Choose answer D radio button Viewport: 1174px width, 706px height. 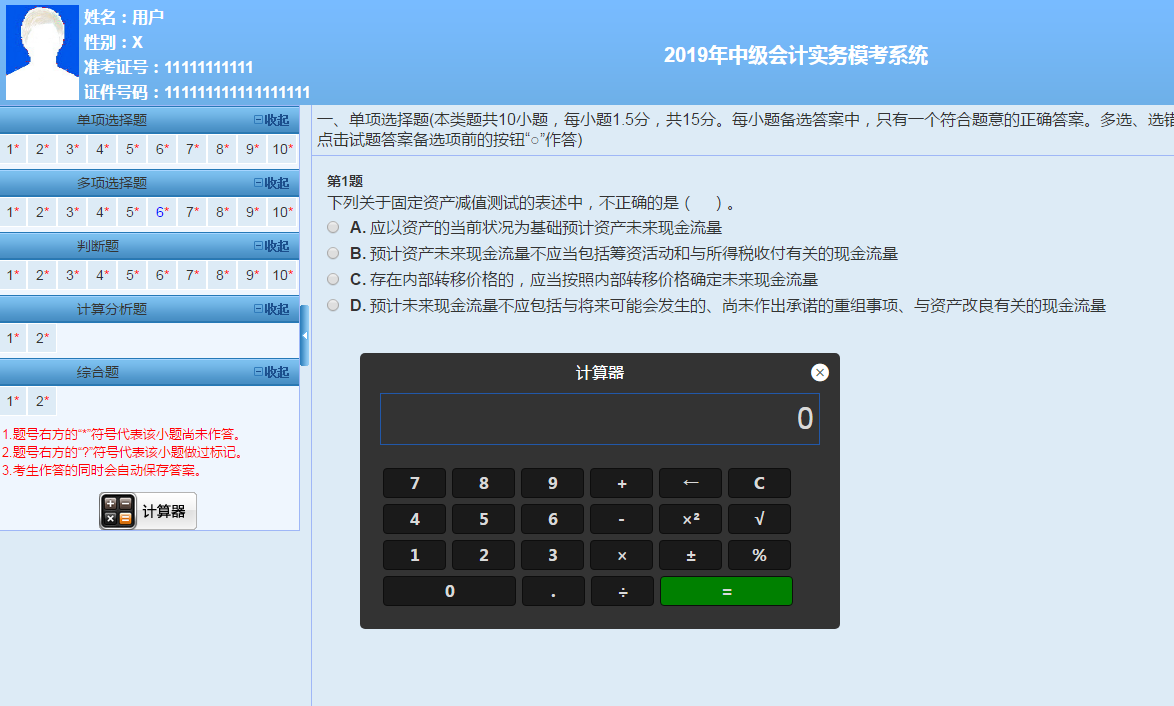click(333, 305)
